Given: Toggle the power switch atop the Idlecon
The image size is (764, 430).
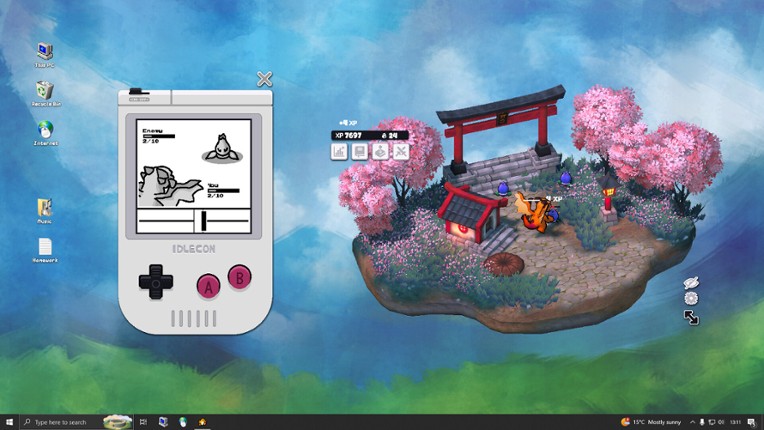Looking at the screenshot, I should pos(138,92).
